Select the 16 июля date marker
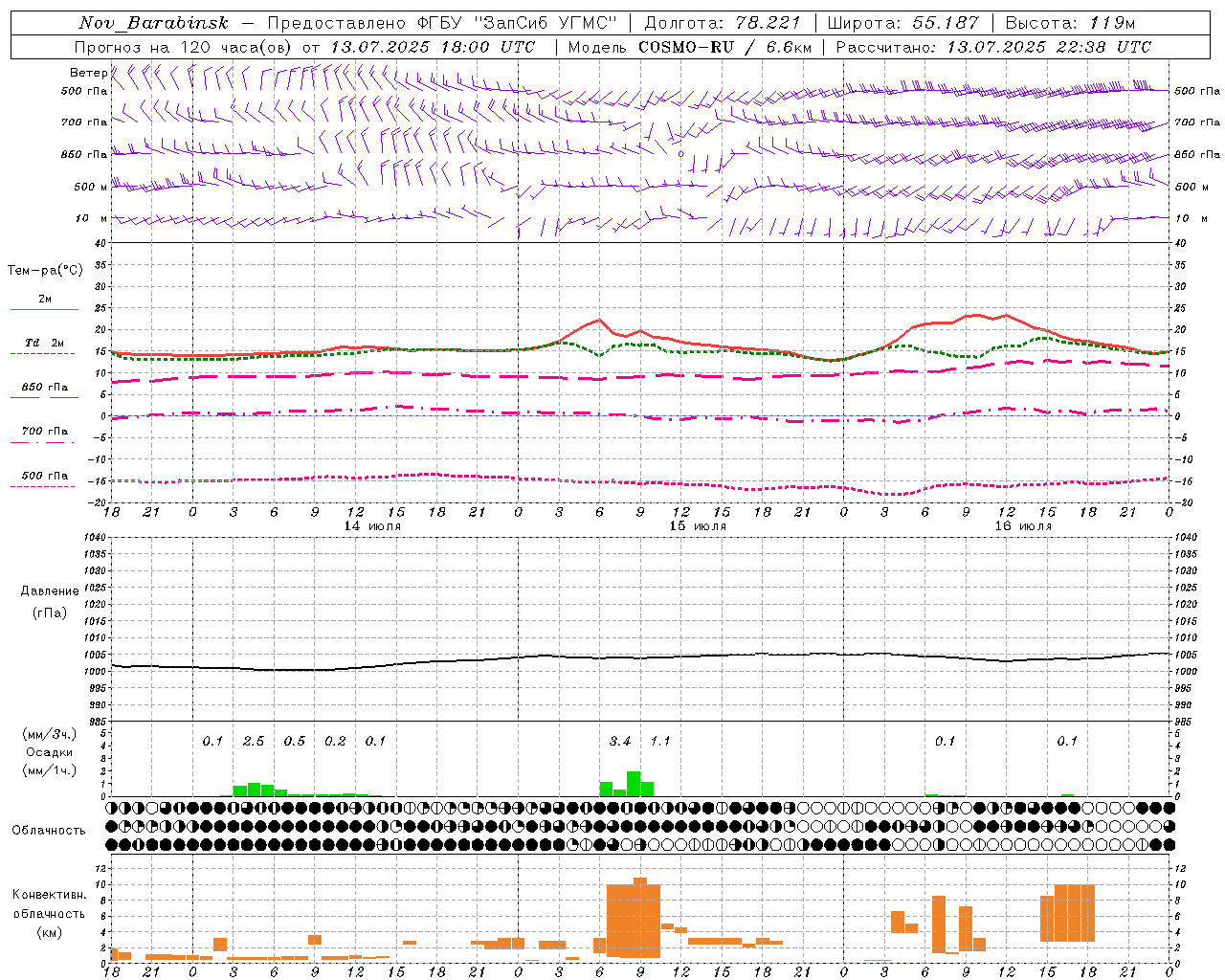 point(1022,526)
